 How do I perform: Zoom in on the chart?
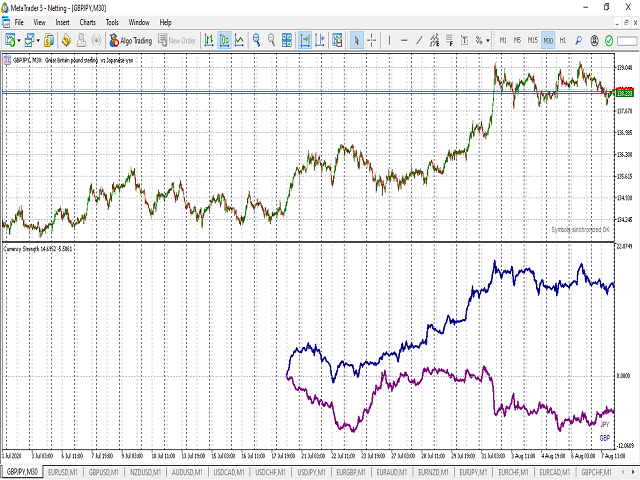pos(257,41)
